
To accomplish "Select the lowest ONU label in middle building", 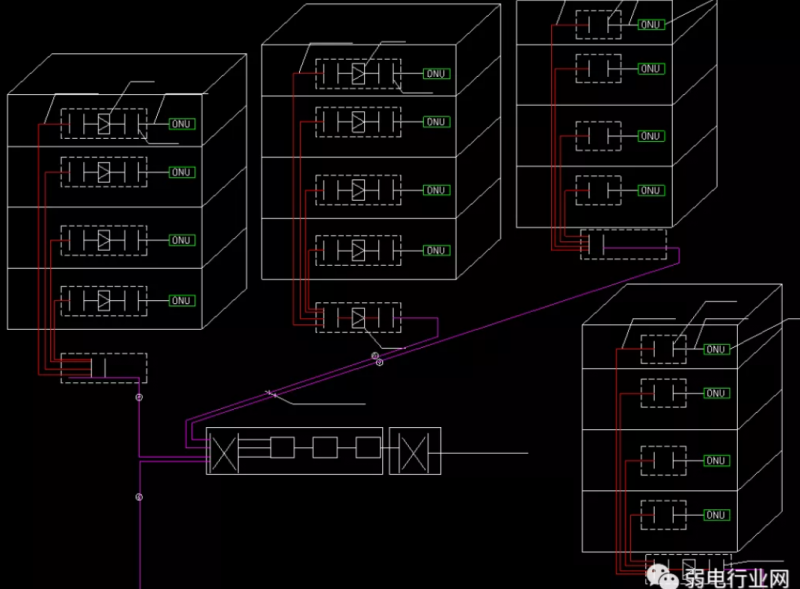I will tap(435, 250).
